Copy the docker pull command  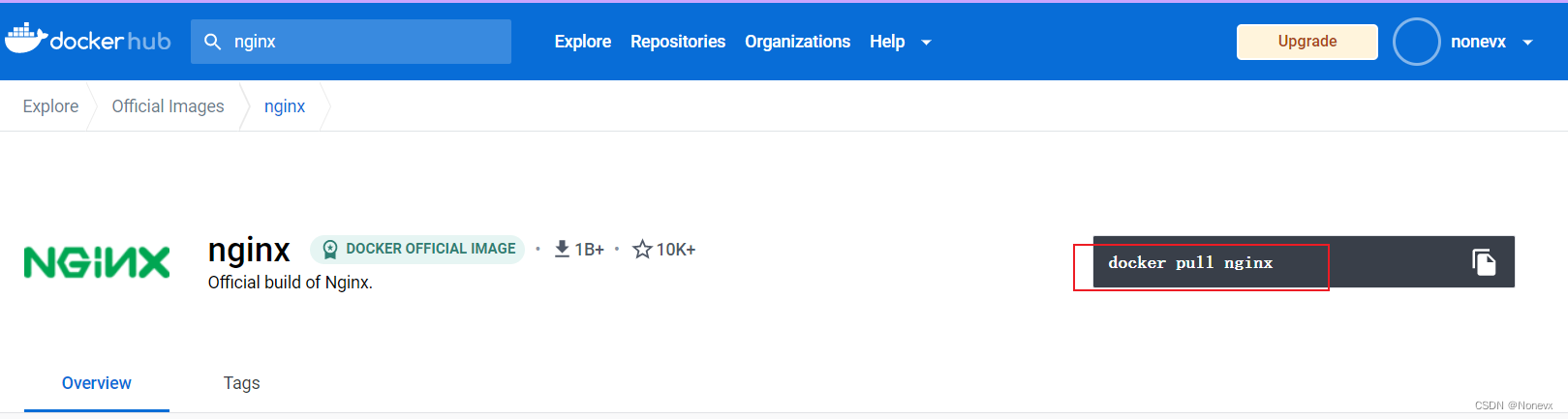pos(1484,262)
